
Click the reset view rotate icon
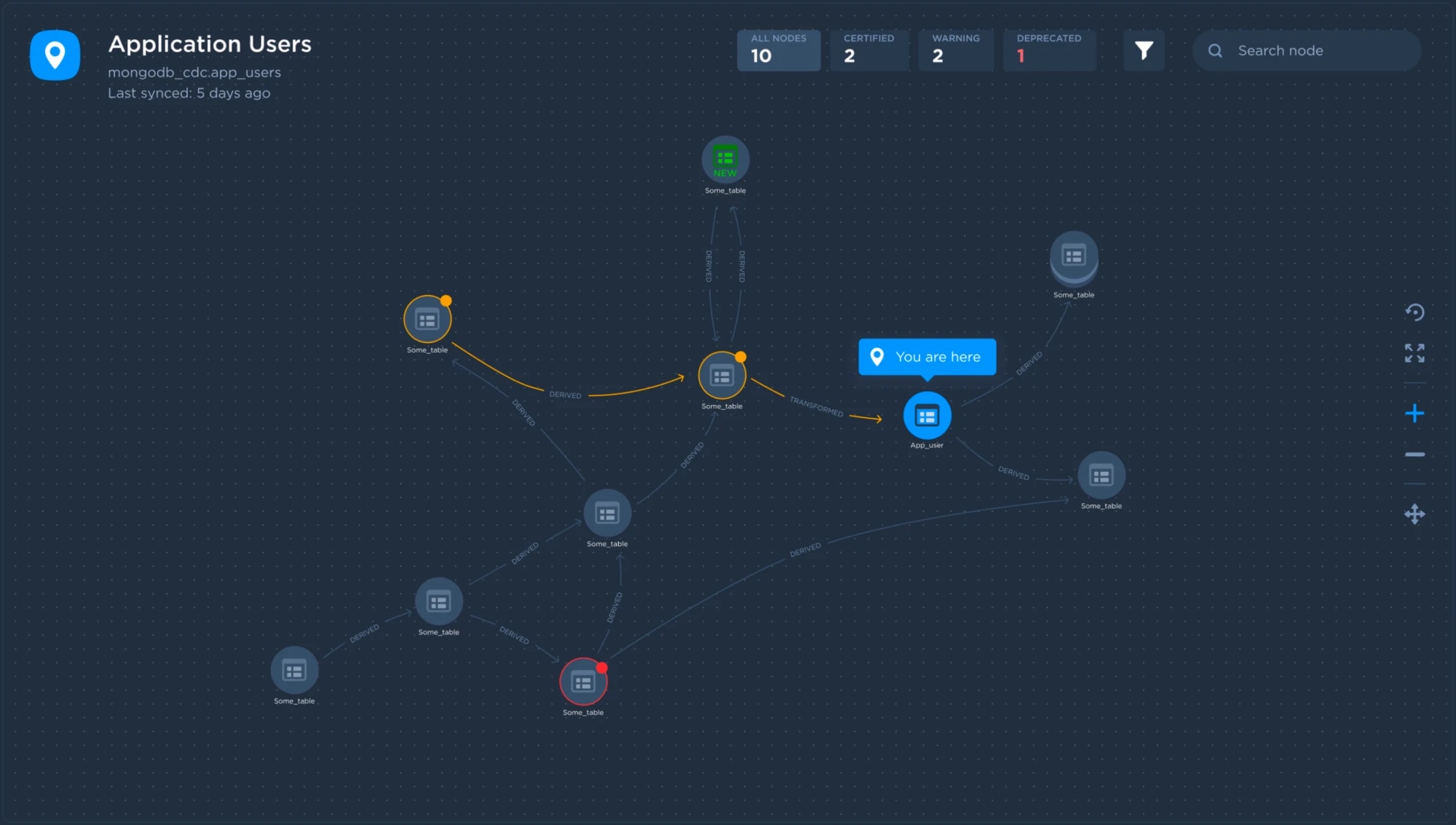[1415, 312]
